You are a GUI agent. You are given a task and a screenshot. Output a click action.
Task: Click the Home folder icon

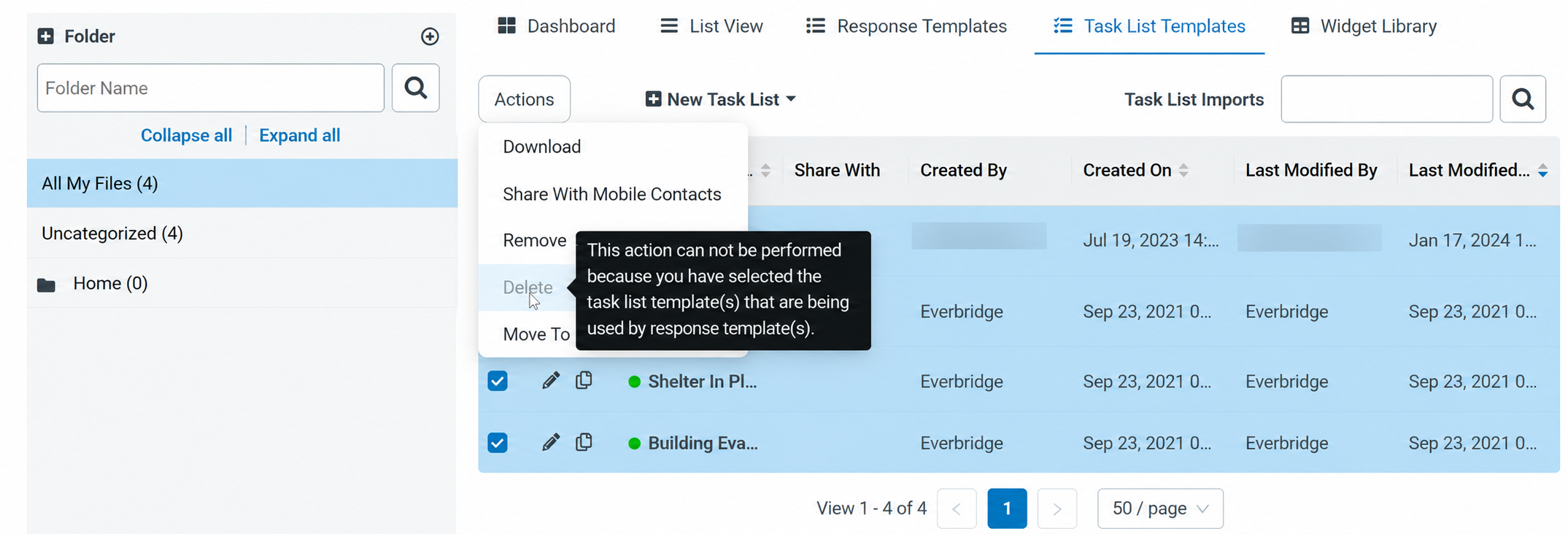[46, 285]
